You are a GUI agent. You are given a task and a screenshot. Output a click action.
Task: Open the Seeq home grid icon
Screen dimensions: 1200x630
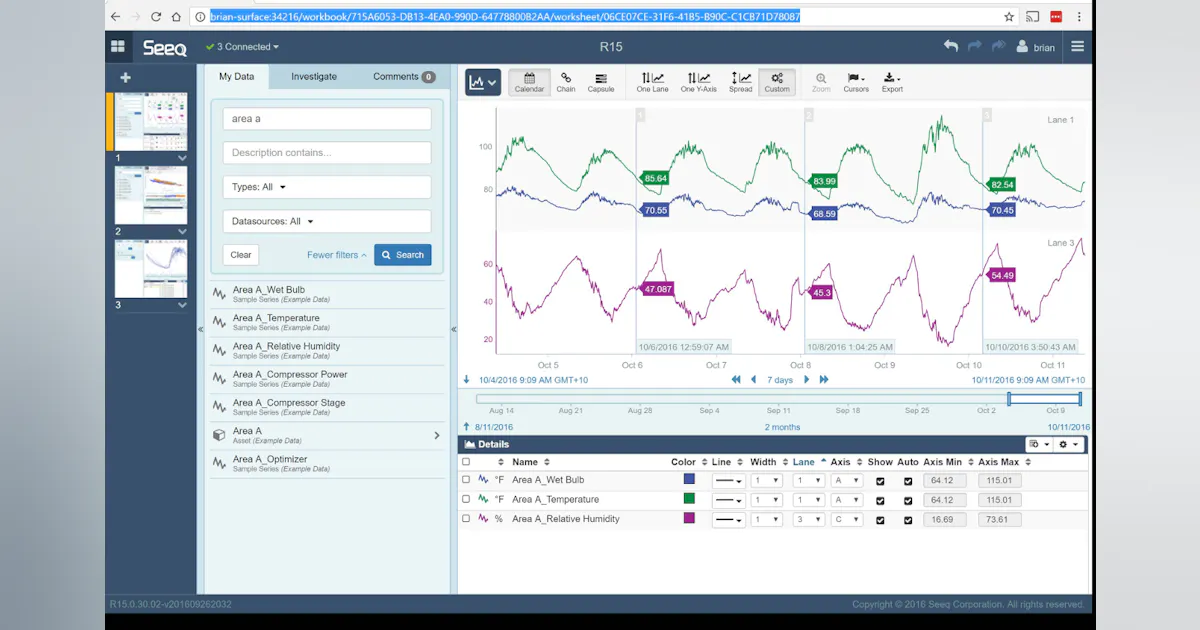coord(118,47)
